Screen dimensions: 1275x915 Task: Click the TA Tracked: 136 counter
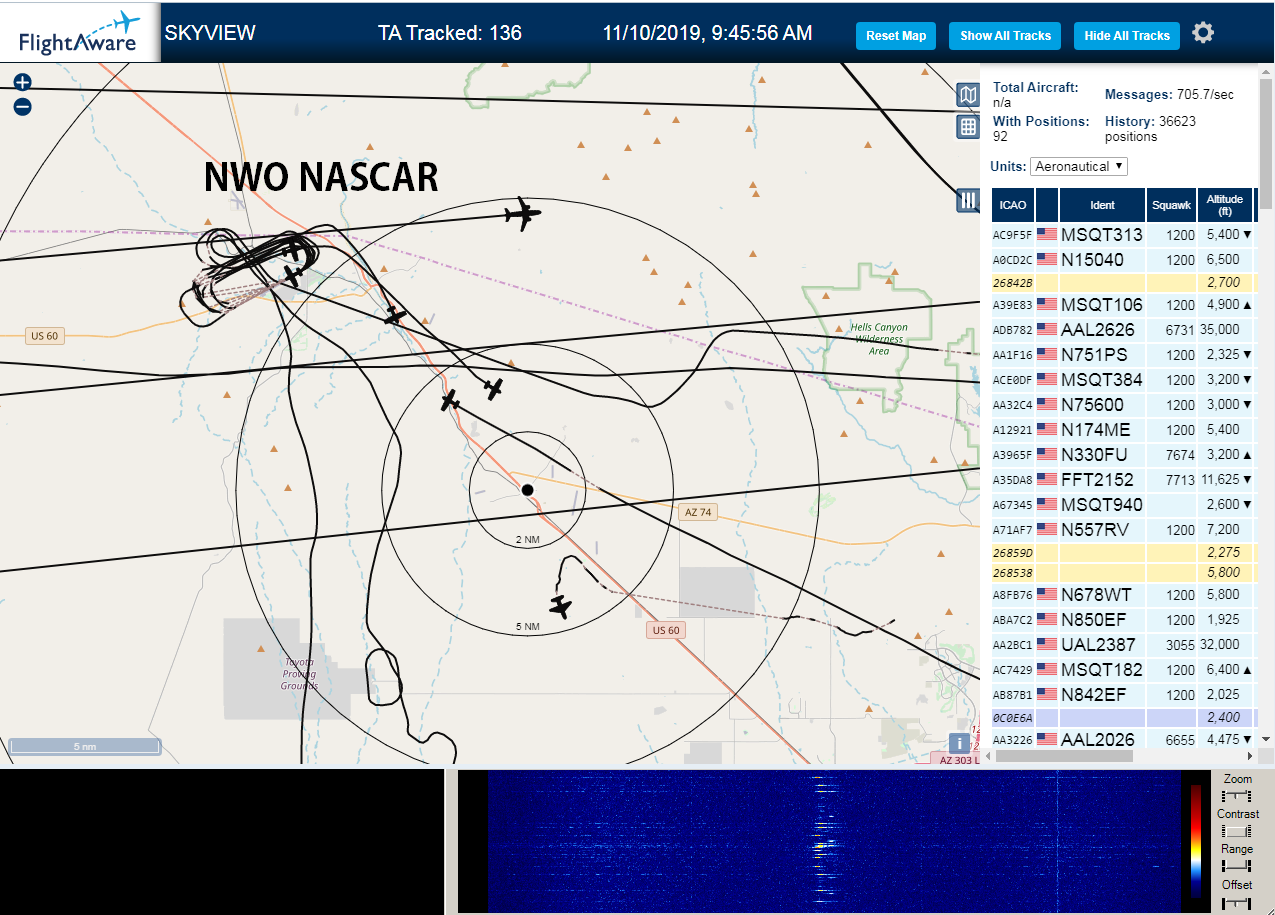450,33
